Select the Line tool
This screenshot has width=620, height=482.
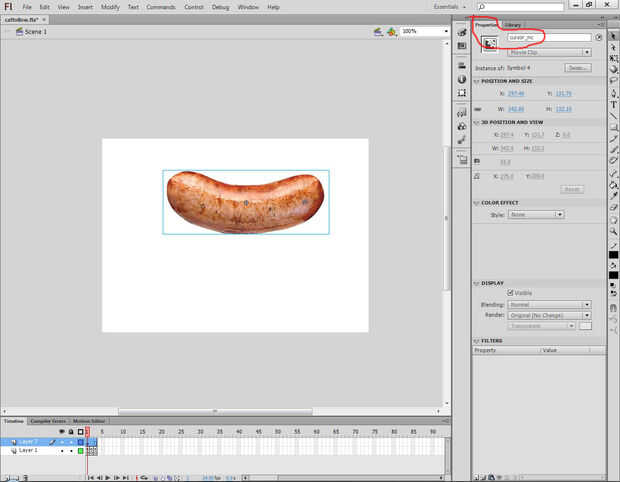click(613, 116)
